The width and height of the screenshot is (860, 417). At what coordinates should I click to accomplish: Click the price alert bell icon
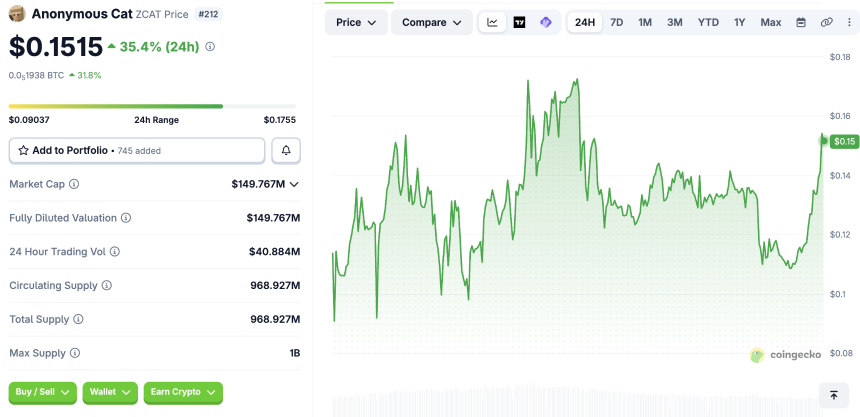click(286, 150)
